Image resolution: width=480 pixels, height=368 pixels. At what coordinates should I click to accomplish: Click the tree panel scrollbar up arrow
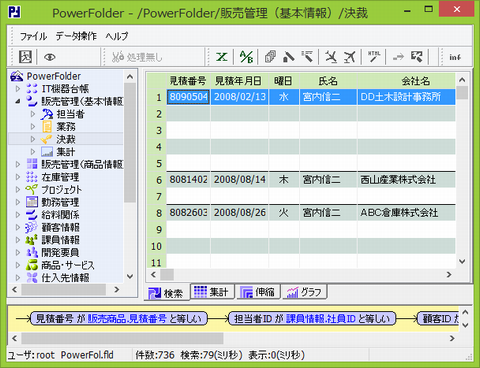click(x=130, y=77)
